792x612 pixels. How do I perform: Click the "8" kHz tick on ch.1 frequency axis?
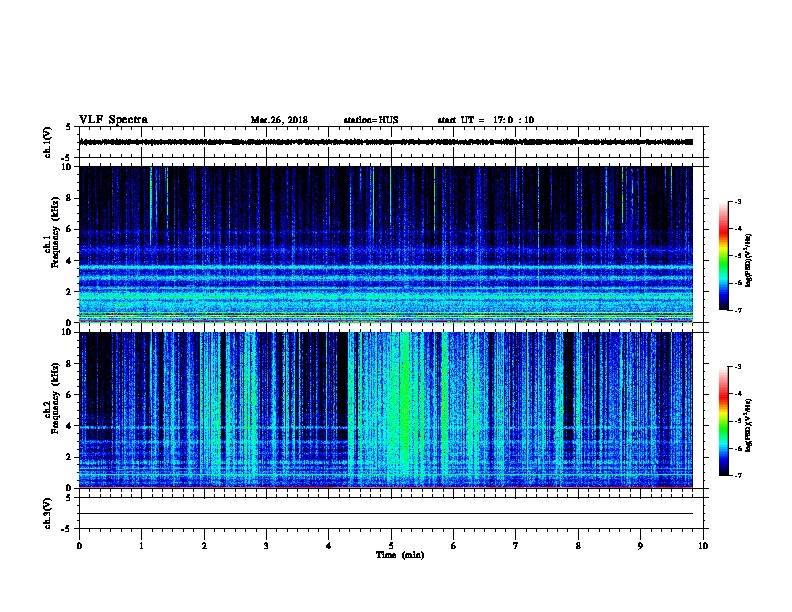(69, 198)
